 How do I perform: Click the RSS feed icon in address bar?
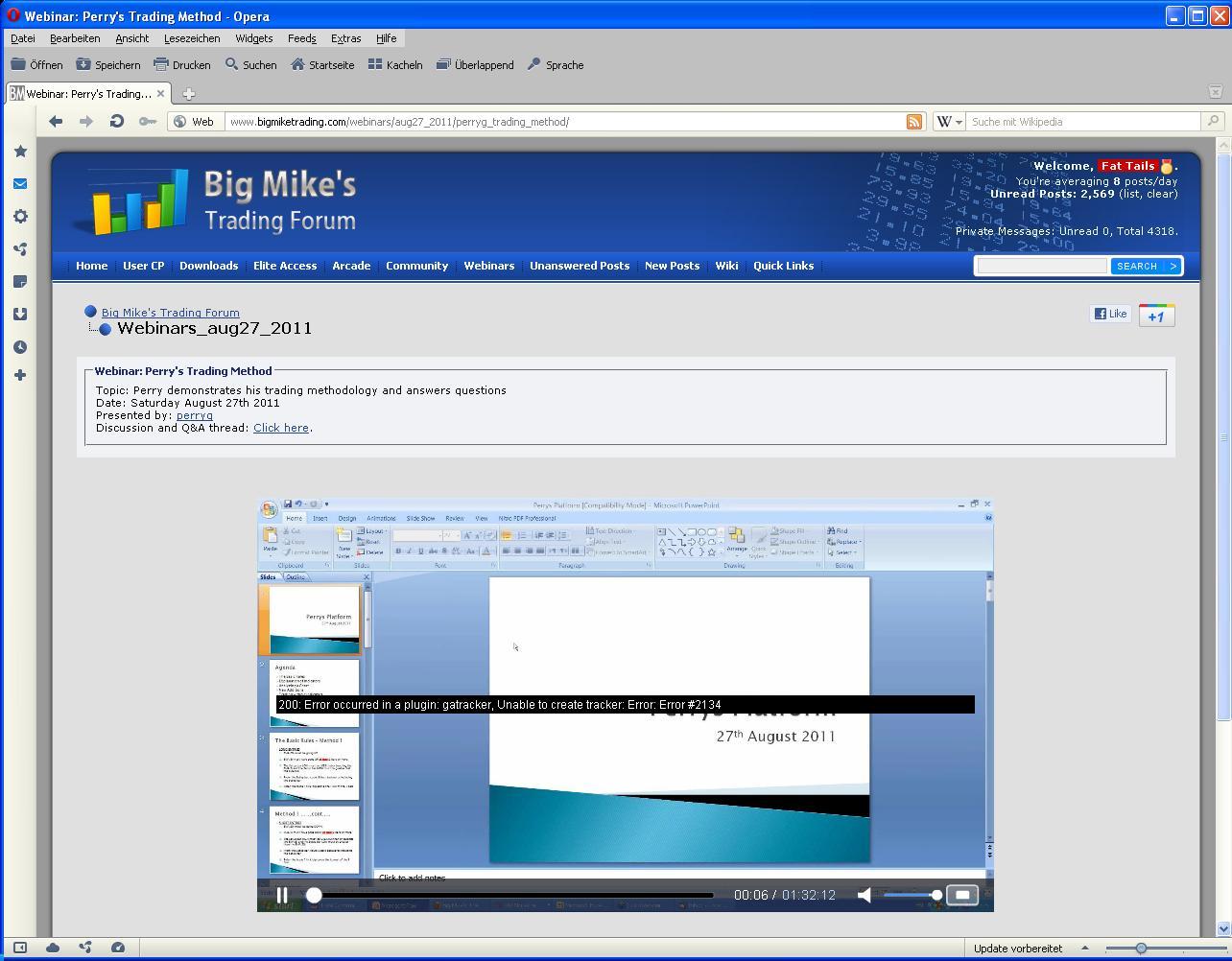coord(914,122)
